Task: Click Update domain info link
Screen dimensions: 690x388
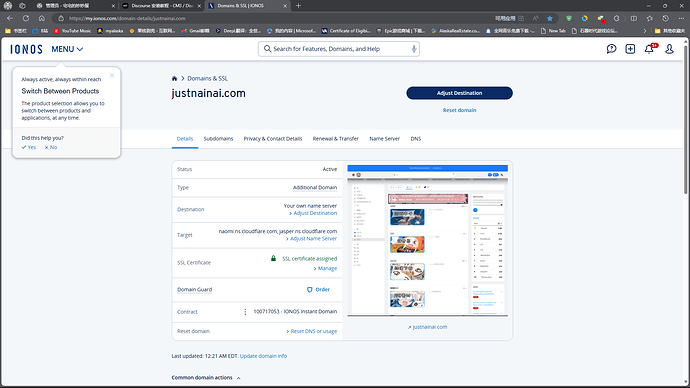Action: click(x=263, y=356)
